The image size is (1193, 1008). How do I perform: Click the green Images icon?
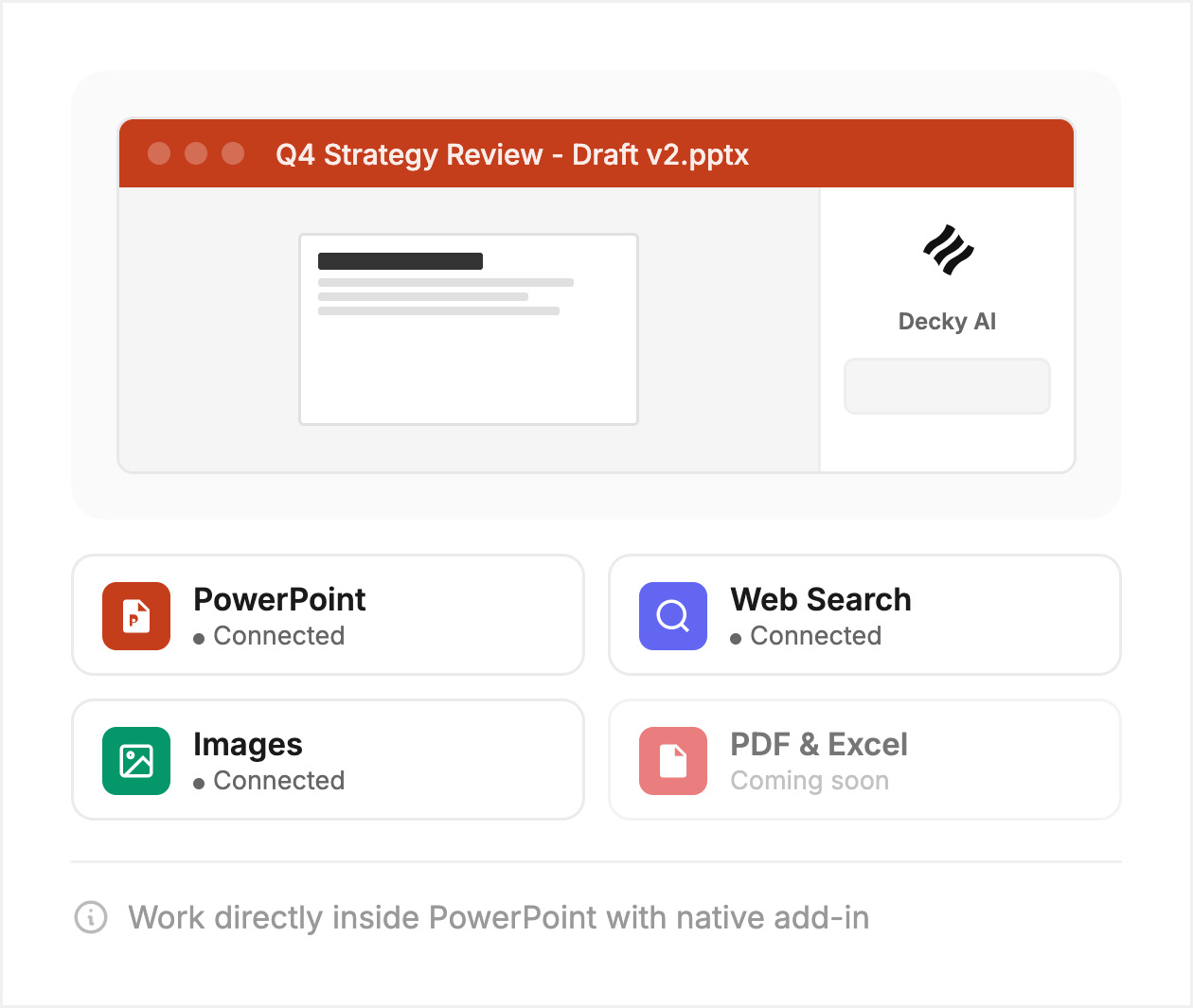click(x=136, y=761)
